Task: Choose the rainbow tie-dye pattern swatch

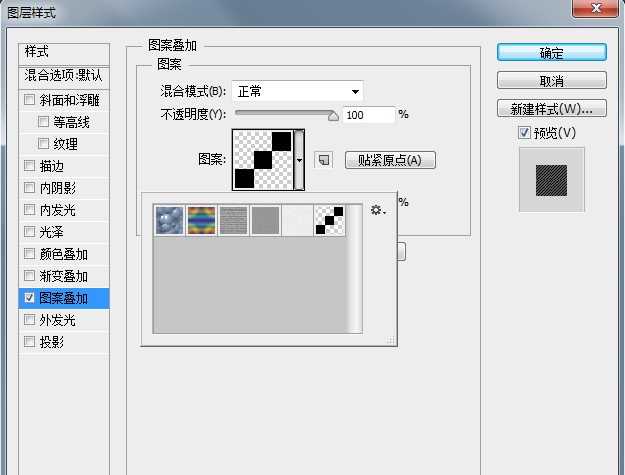Action: tap(201, 220)
